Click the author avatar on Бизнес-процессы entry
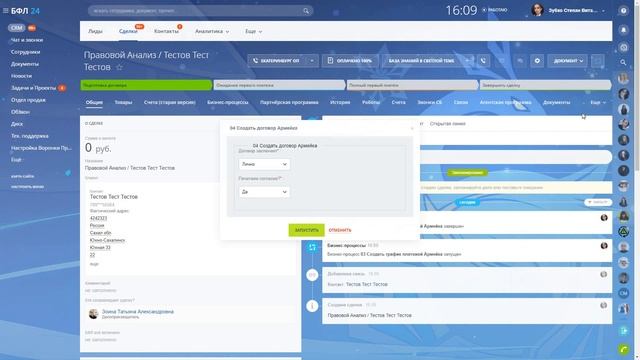This screenshot has height=360, width=640. [604, 246]
